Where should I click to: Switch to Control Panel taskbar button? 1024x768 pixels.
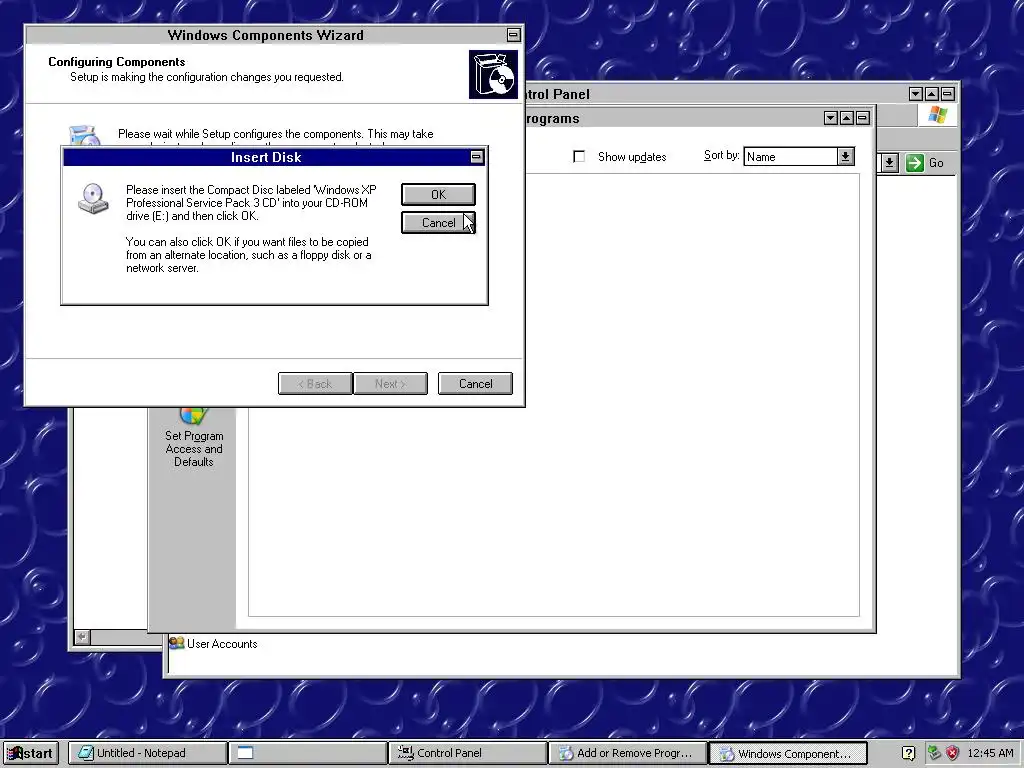pos(468,753)
